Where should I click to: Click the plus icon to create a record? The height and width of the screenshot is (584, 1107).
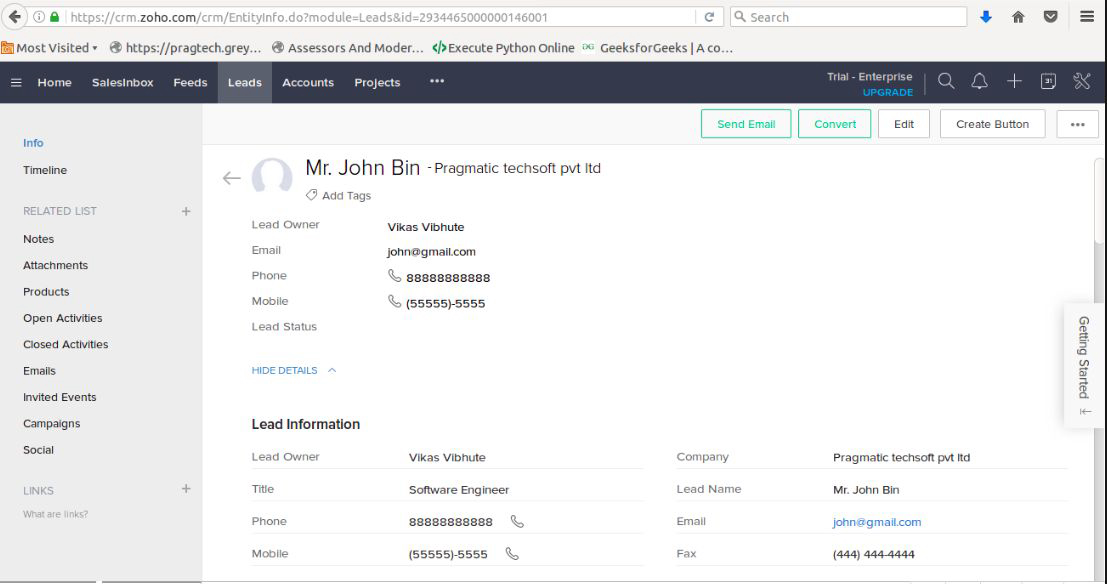click(1014, 81)
